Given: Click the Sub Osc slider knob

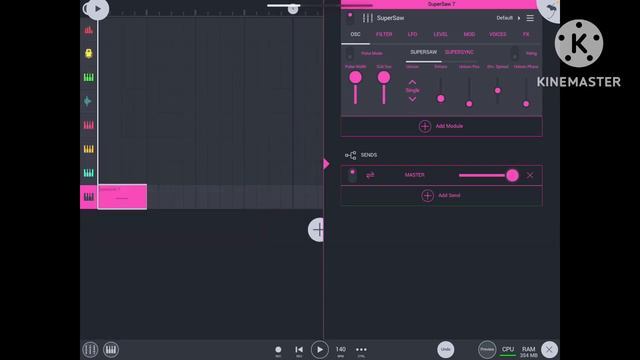Looking at the screenshot, I should tap(384, 77).
